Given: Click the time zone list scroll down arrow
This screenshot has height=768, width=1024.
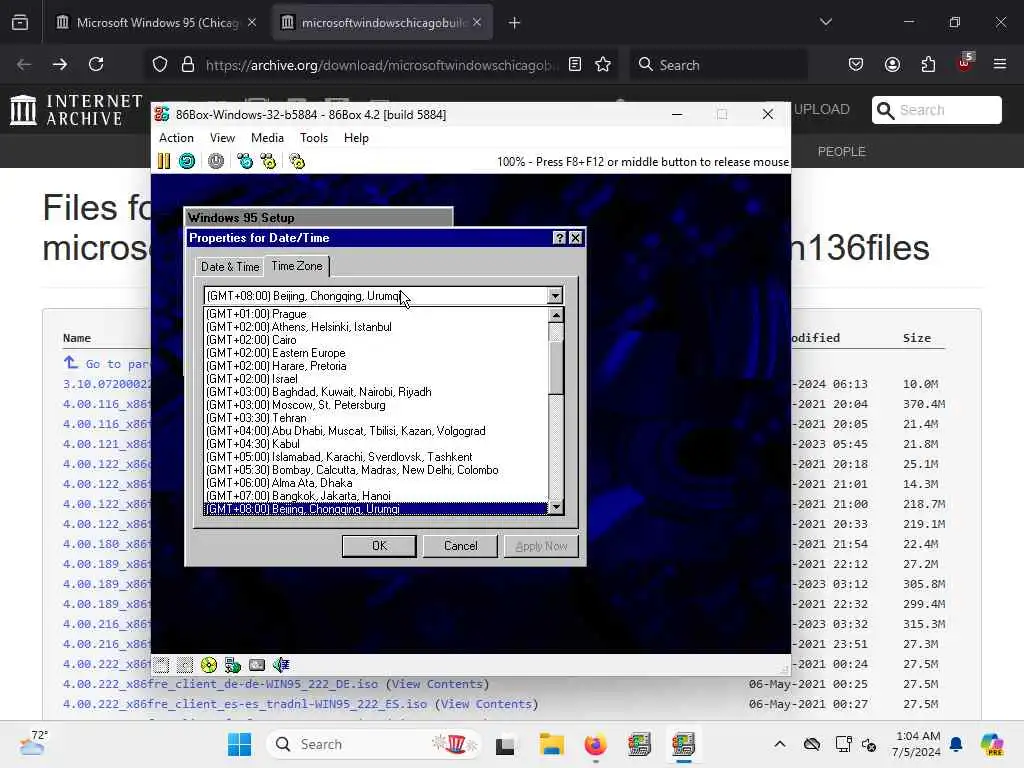Looking at the screenshot, I should pyautogui.click(x=556, y=507).
